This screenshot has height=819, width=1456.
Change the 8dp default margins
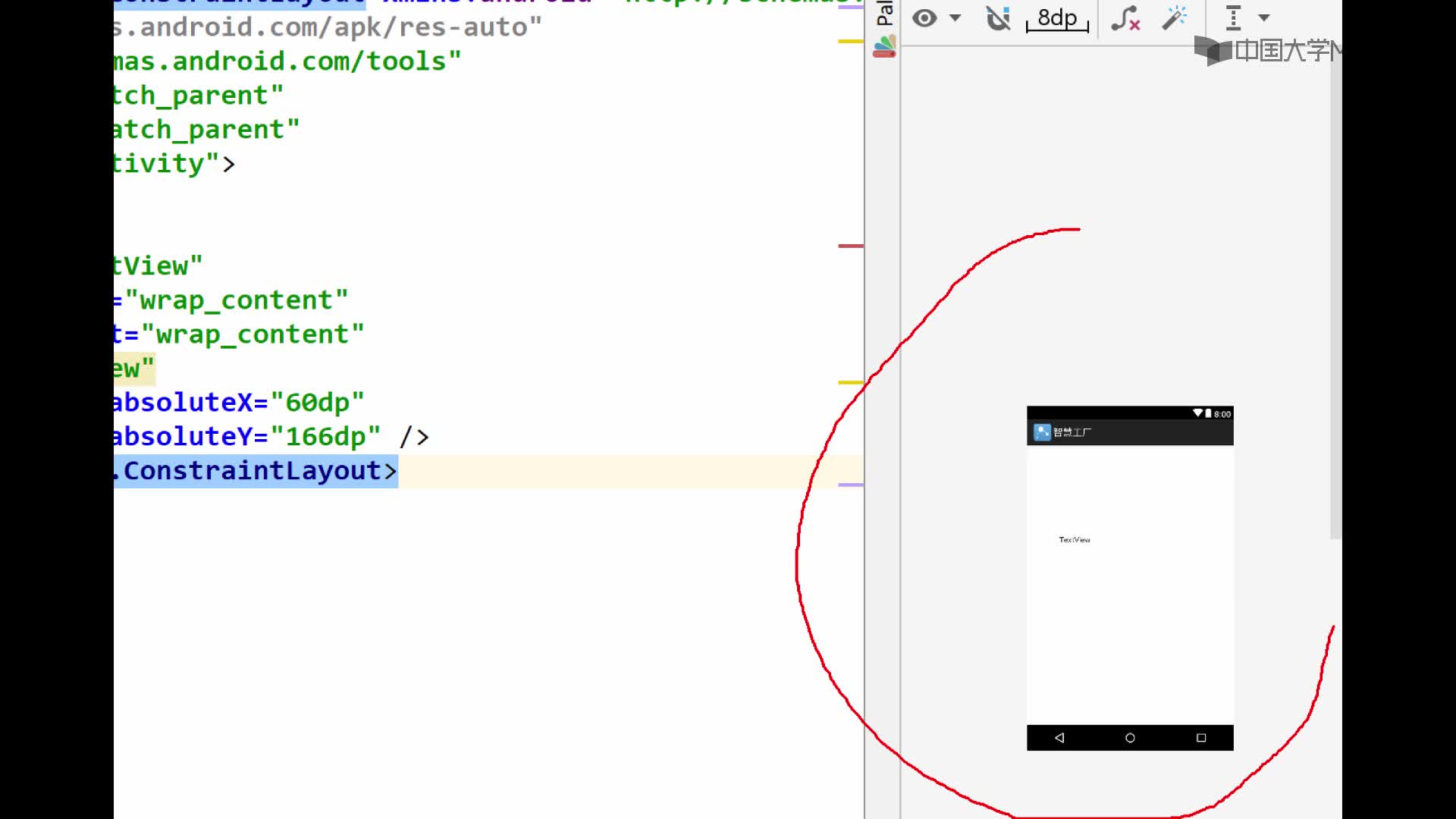point(1057,18)
